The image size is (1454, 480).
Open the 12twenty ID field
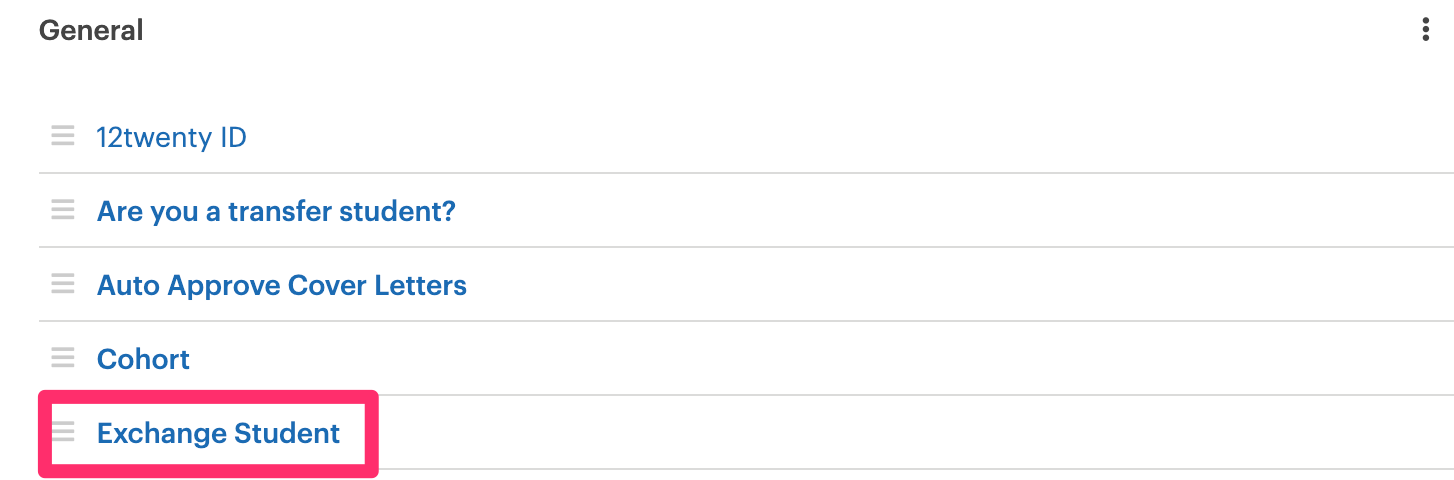pos(171,137)
